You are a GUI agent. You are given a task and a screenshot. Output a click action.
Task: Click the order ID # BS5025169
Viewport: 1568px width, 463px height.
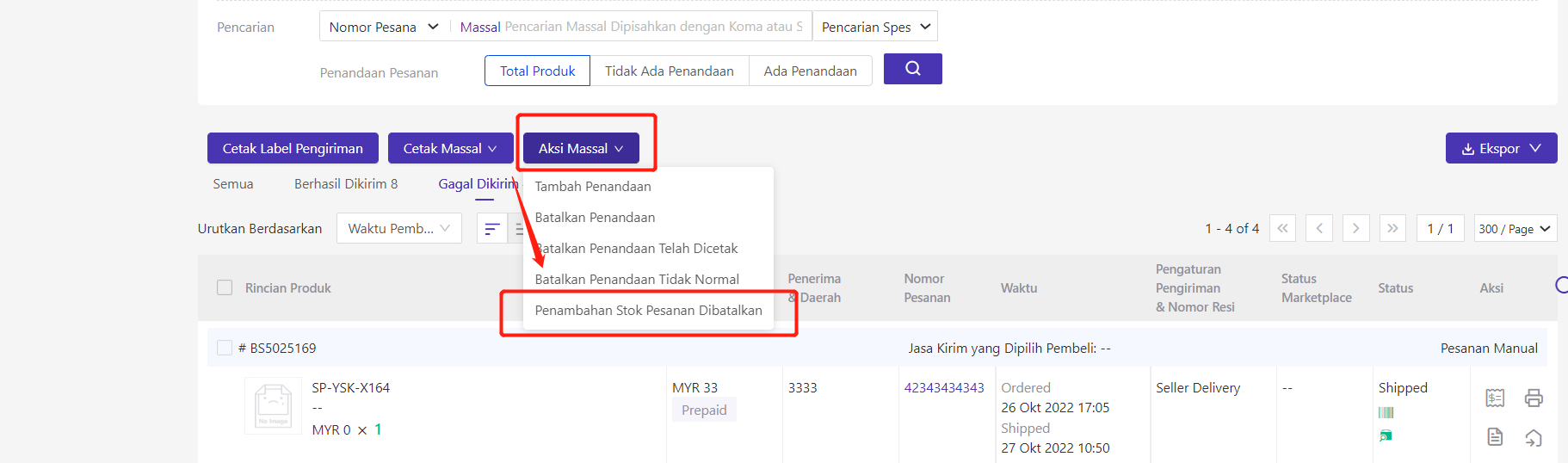click(277, 348)
